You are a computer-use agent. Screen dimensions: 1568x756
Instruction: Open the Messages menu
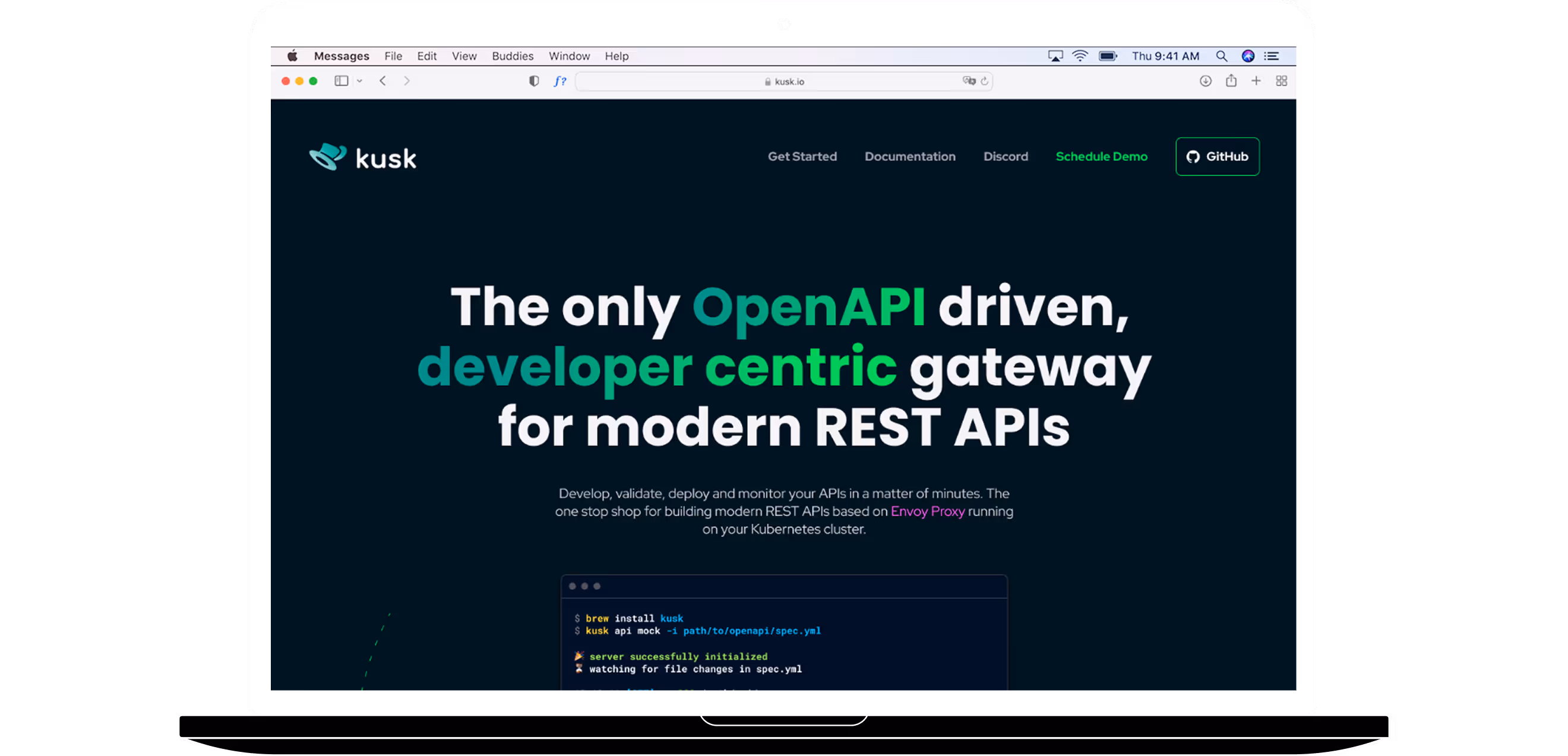(x=342, y=56)
